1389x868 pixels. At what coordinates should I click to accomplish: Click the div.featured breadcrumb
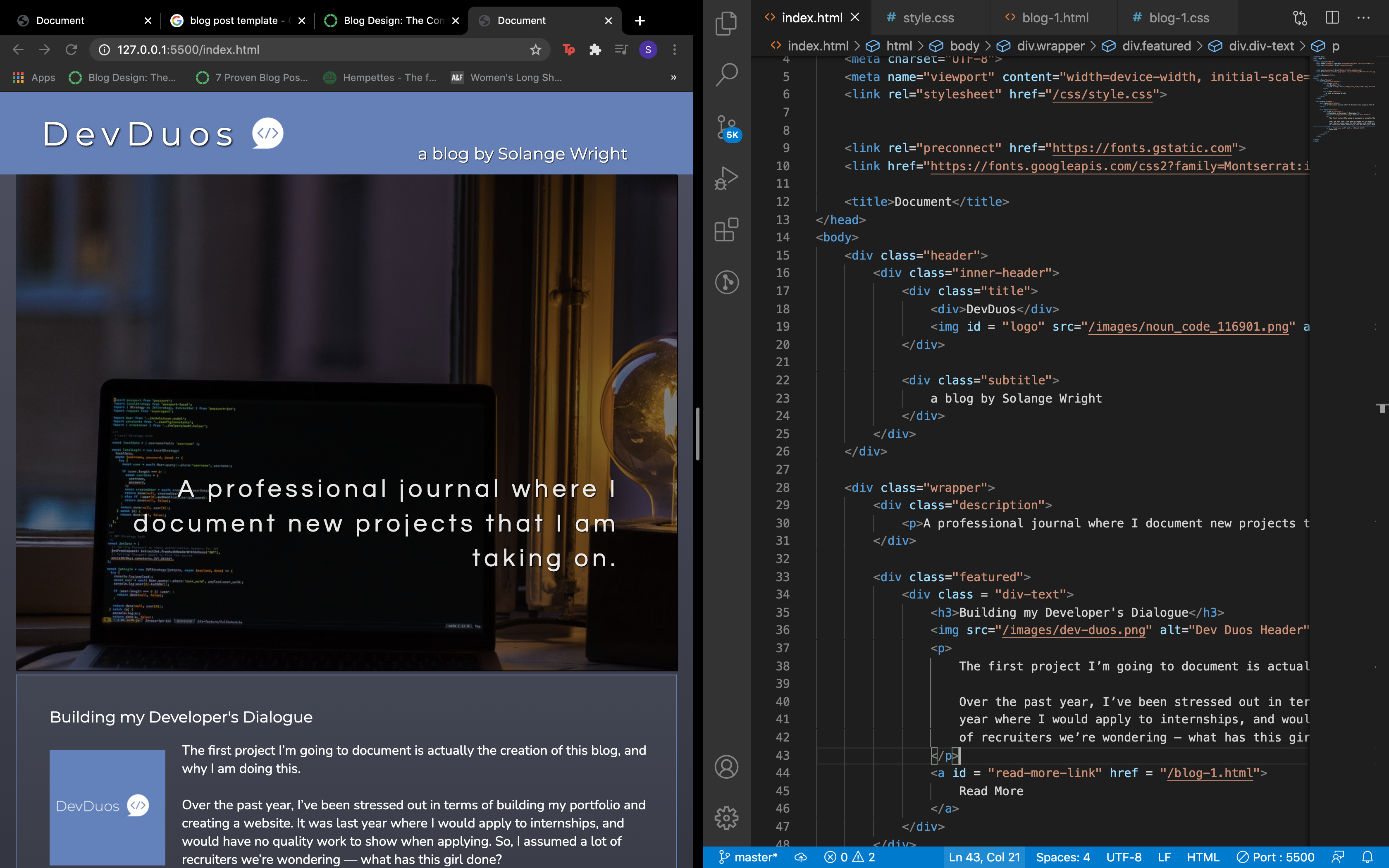pos(1147,46)
